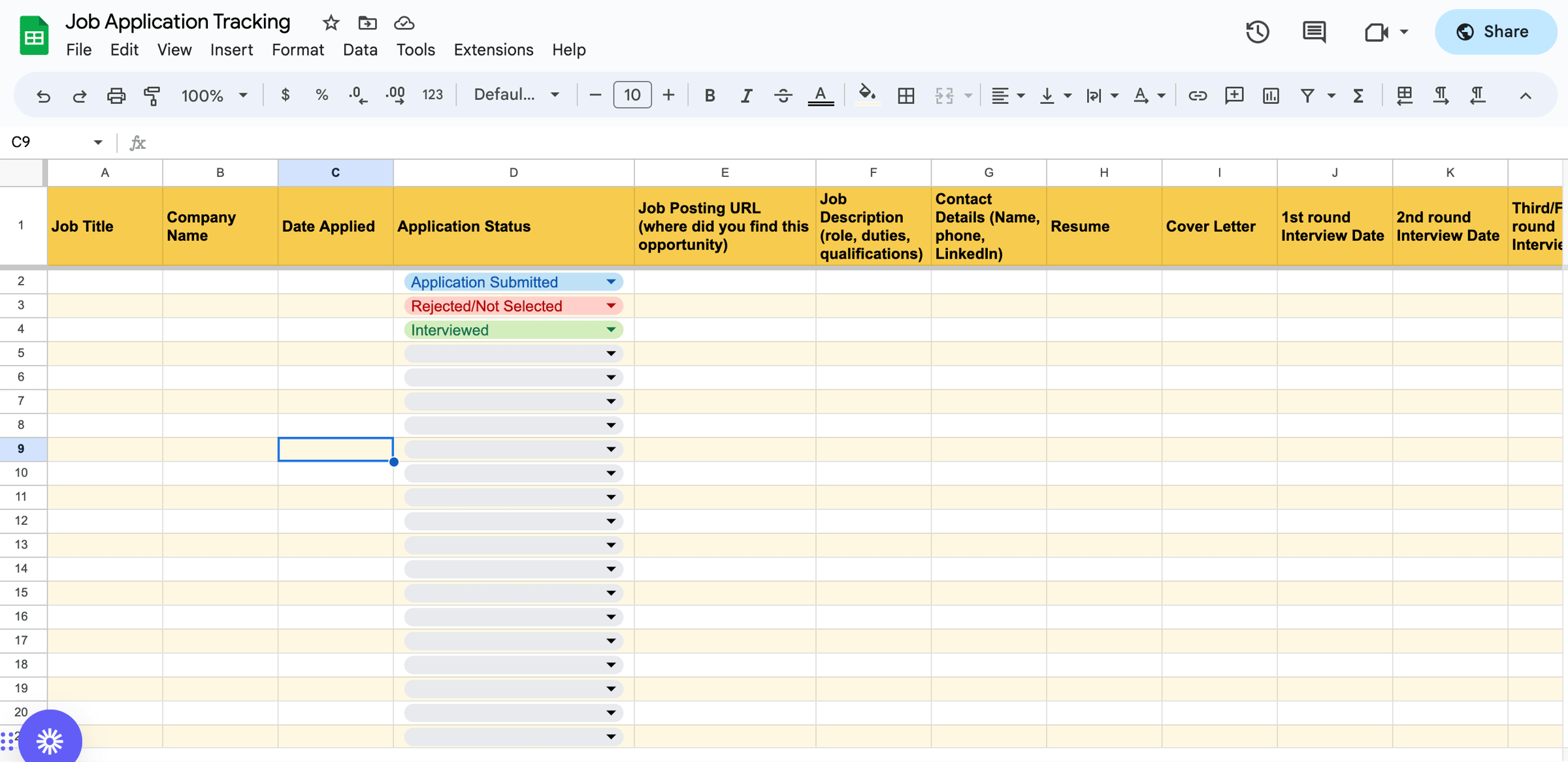Decrease font size with minus button
This screenshot has width=1568, height=762.
pyautogui.click(x=595, y=95)
